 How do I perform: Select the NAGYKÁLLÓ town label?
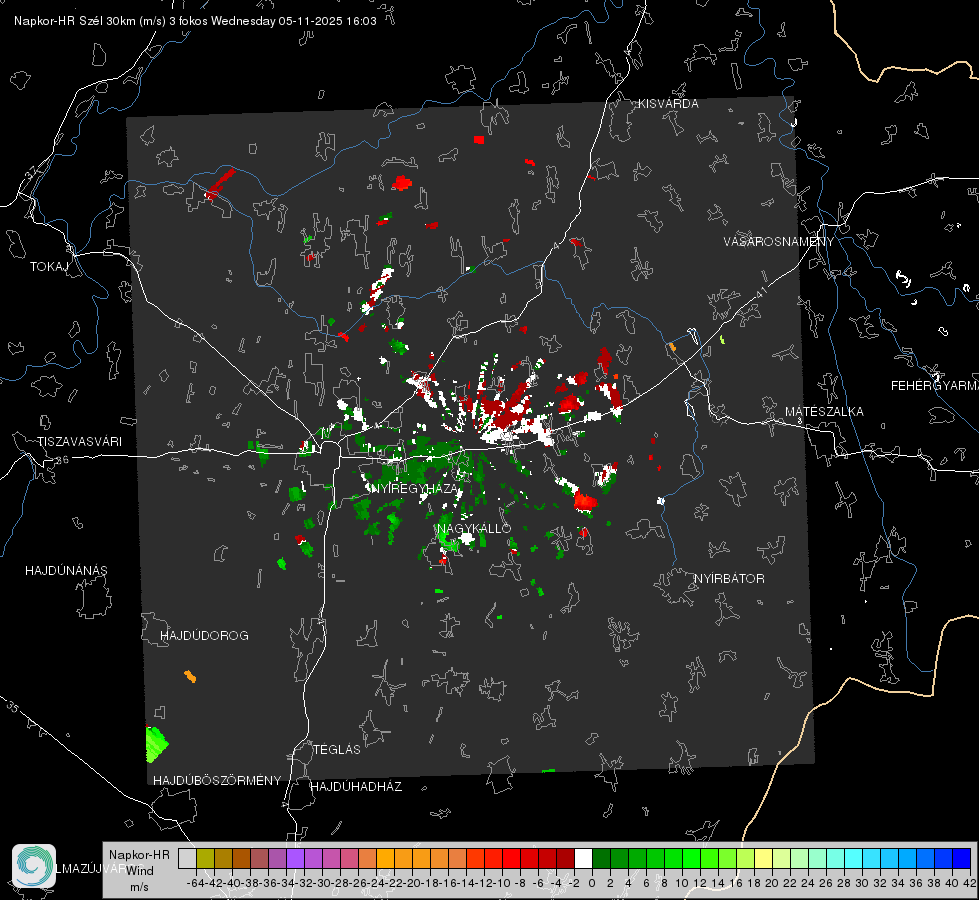475,528
